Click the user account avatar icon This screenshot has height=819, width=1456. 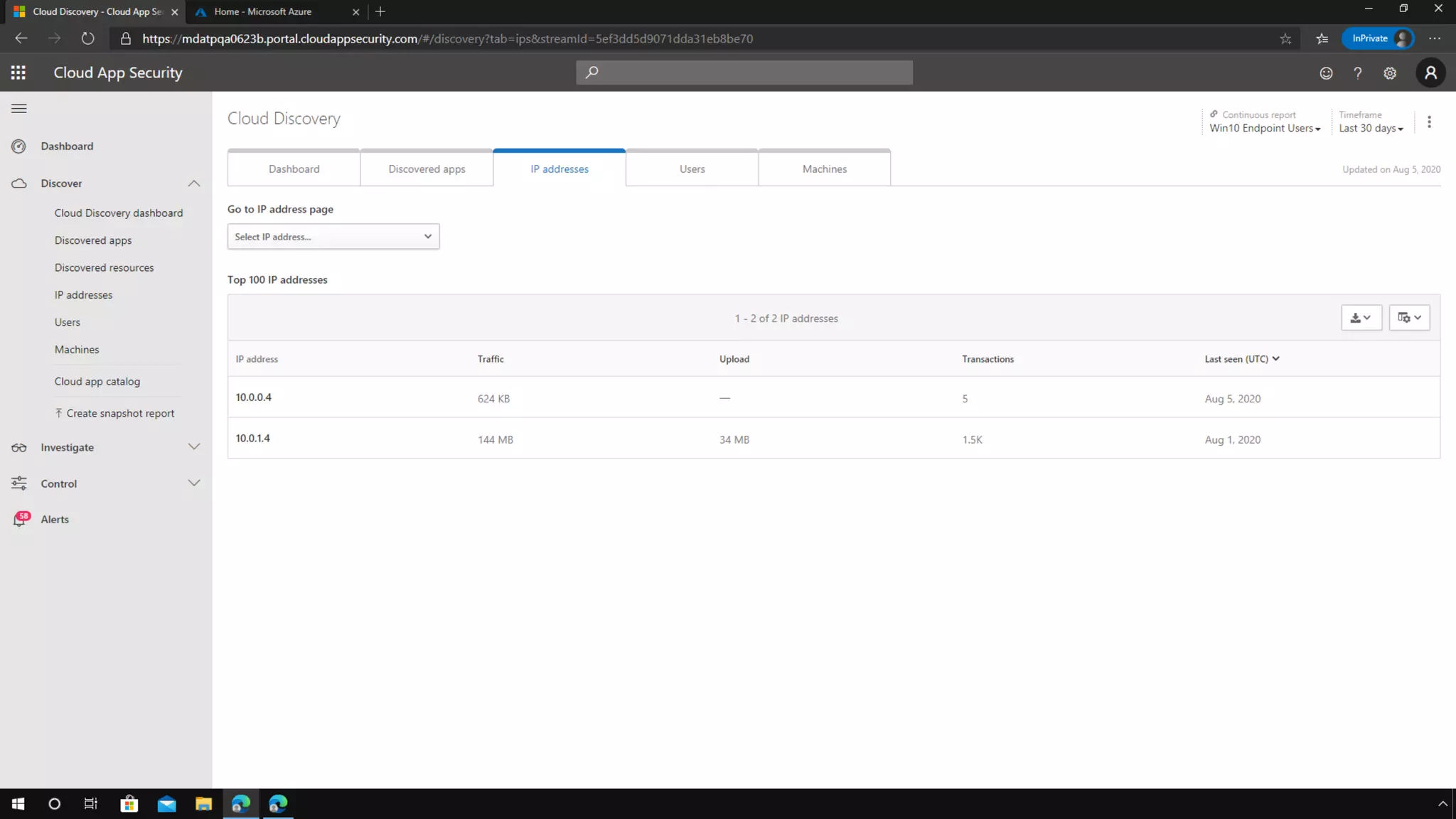1430,73
